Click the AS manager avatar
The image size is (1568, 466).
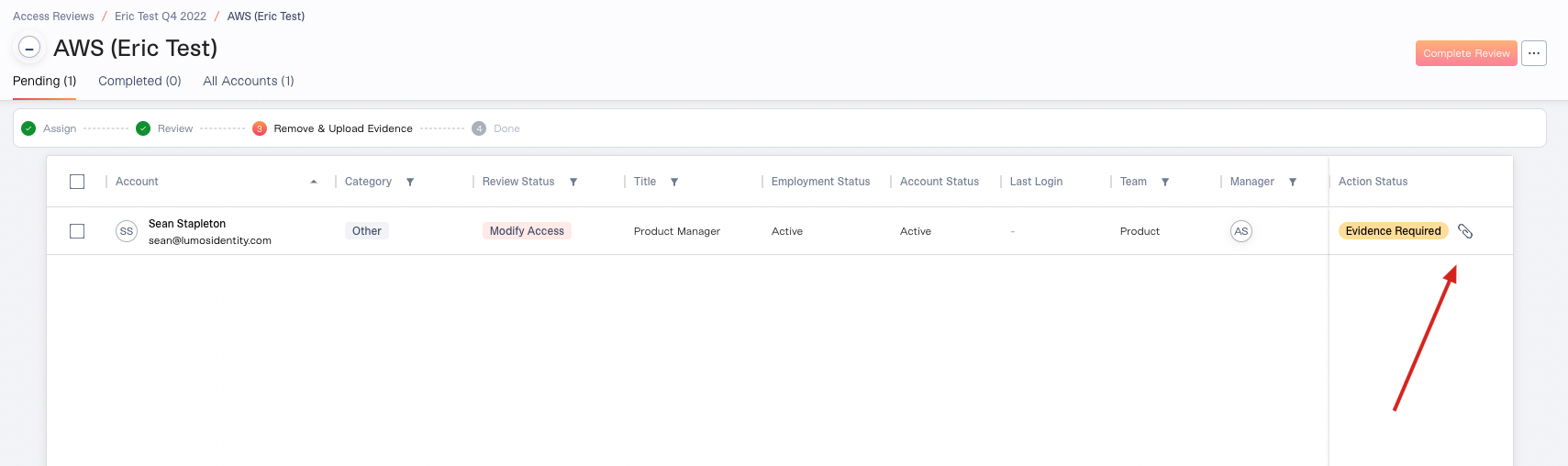click(1241, 231)
